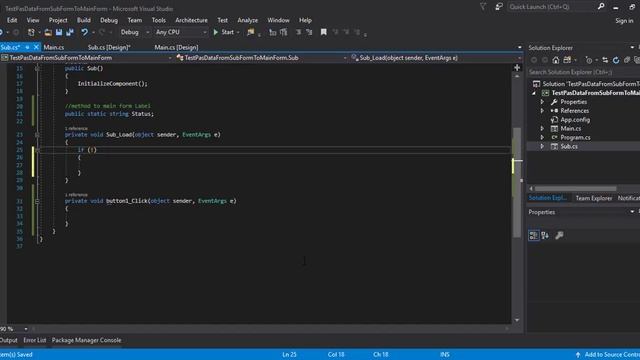Click Solution Explorer Collapse All icon
This screenshot has width=640, height=360.
pyautogui.click(x=627, y=60)
